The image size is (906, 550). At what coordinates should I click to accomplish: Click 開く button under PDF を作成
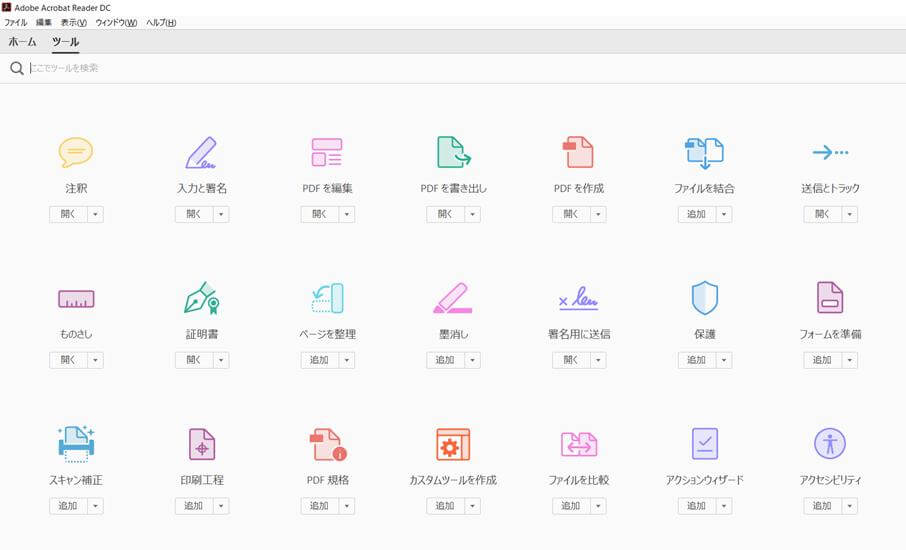tap(571, 214)
